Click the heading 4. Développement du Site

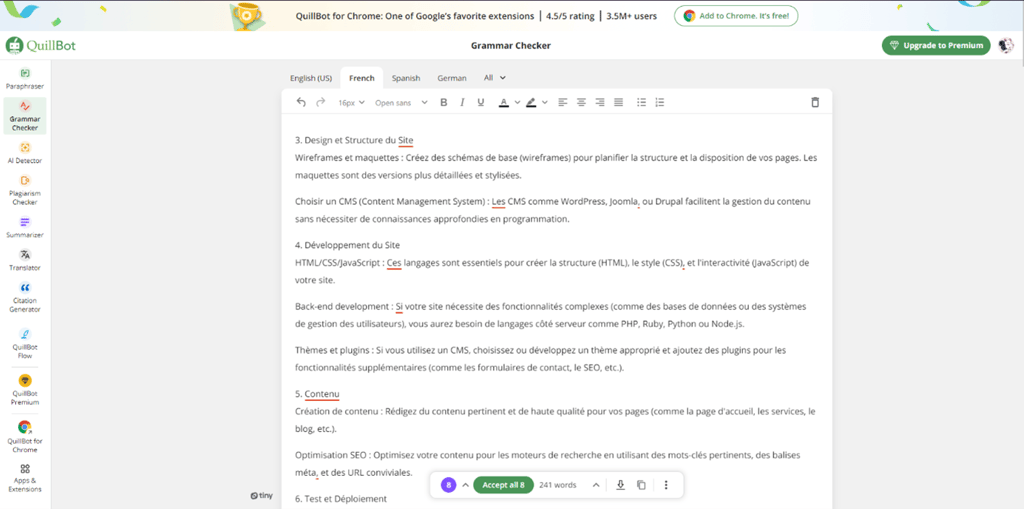coord(347,245)
